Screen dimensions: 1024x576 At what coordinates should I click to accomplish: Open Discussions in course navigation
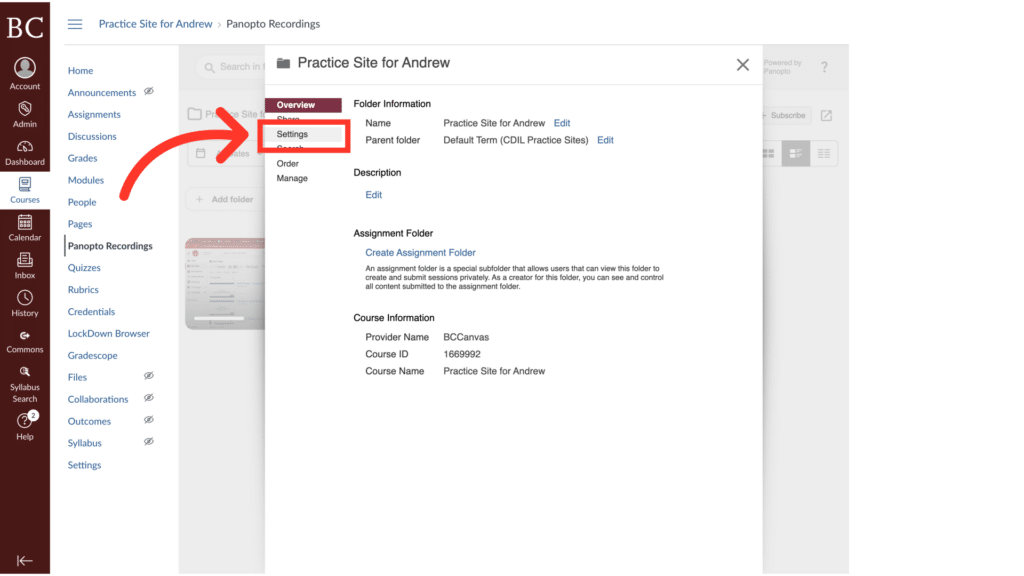[92, 136]
